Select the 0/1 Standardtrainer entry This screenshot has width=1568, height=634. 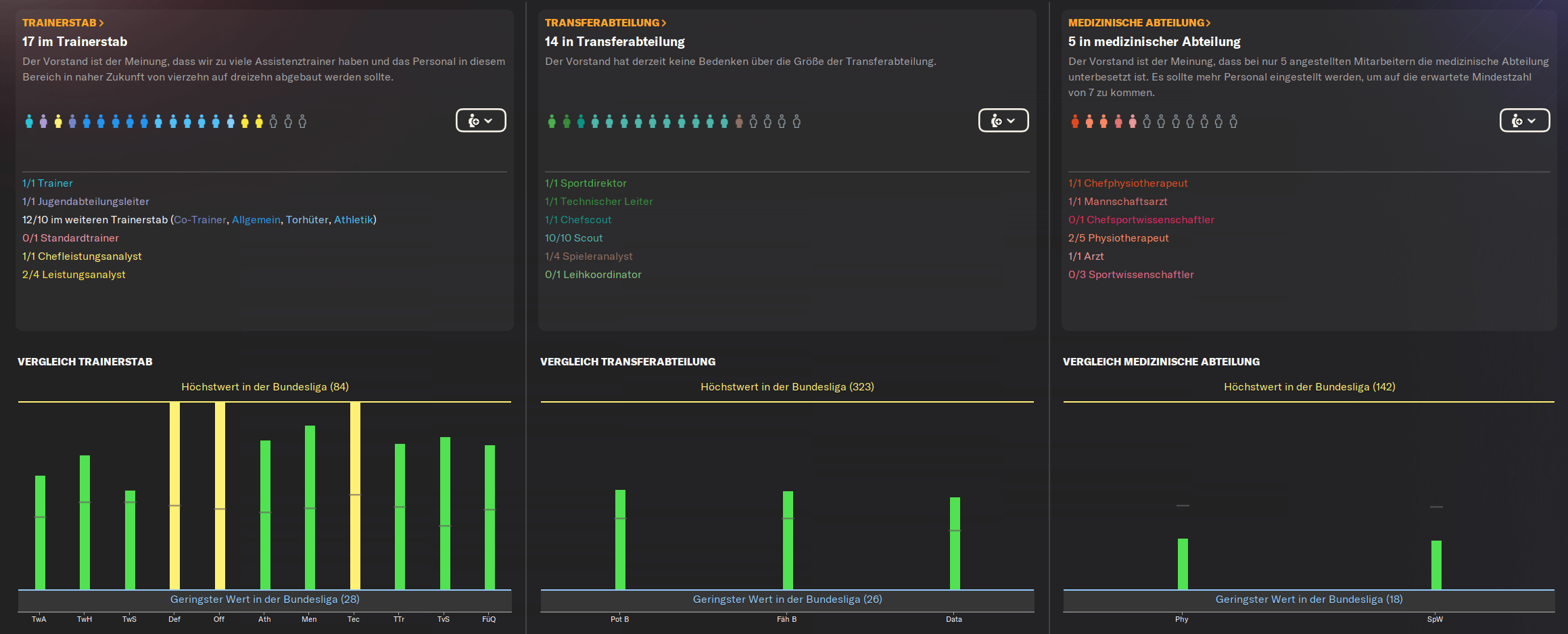point(70,238)
